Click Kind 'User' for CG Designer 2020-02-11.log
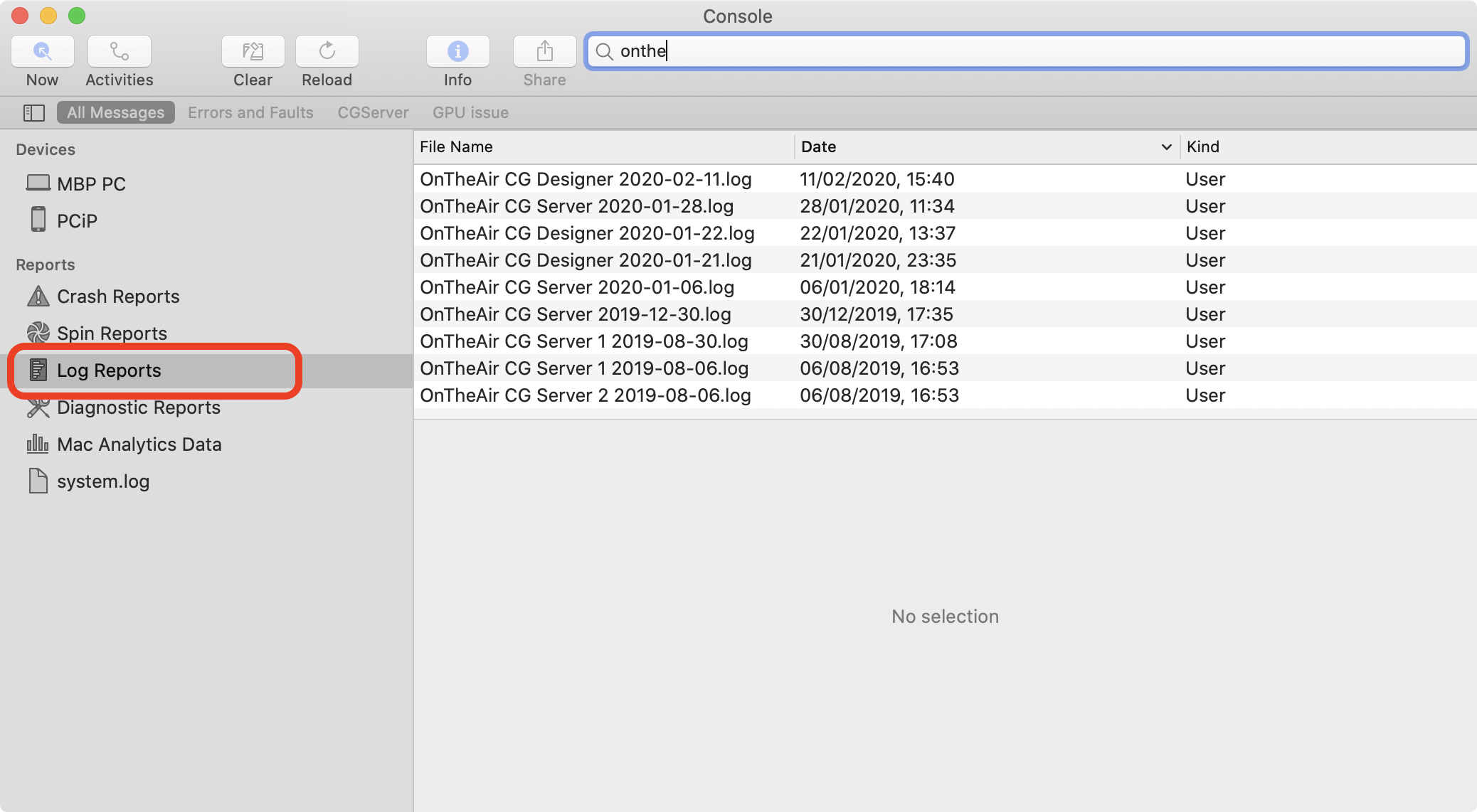 point(1205,178)
